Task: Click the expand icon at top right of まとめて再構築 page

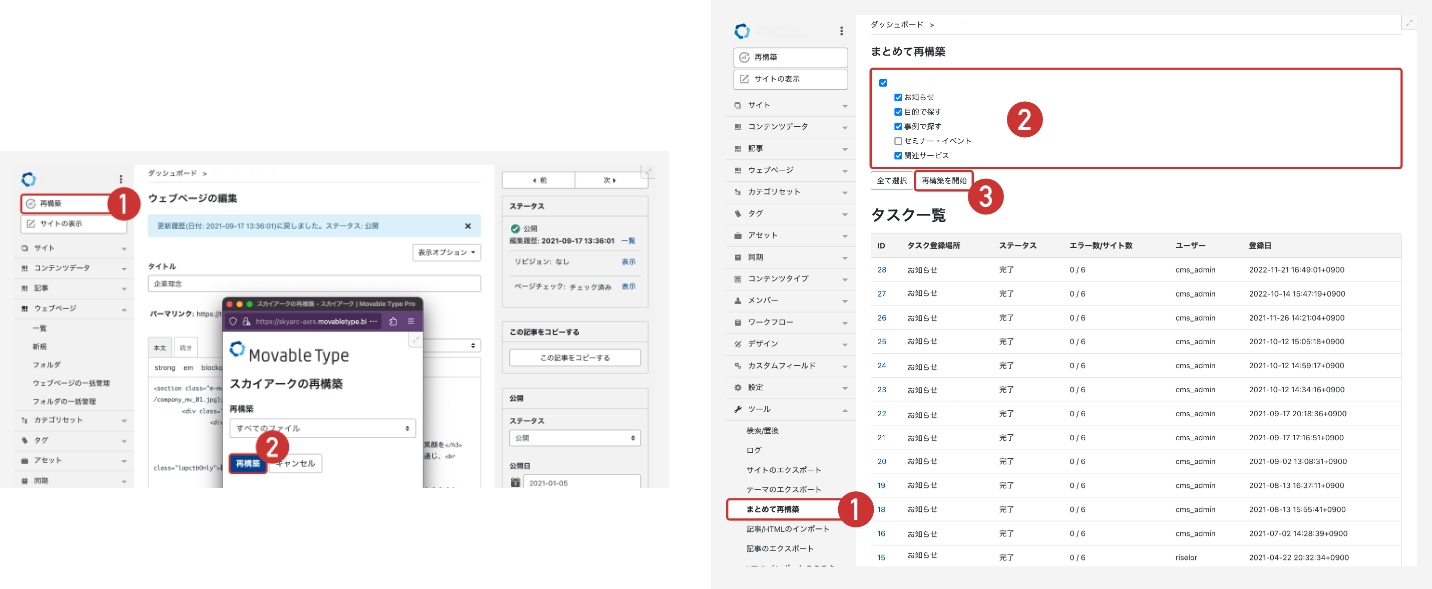Action: (x=1409, y=23)
